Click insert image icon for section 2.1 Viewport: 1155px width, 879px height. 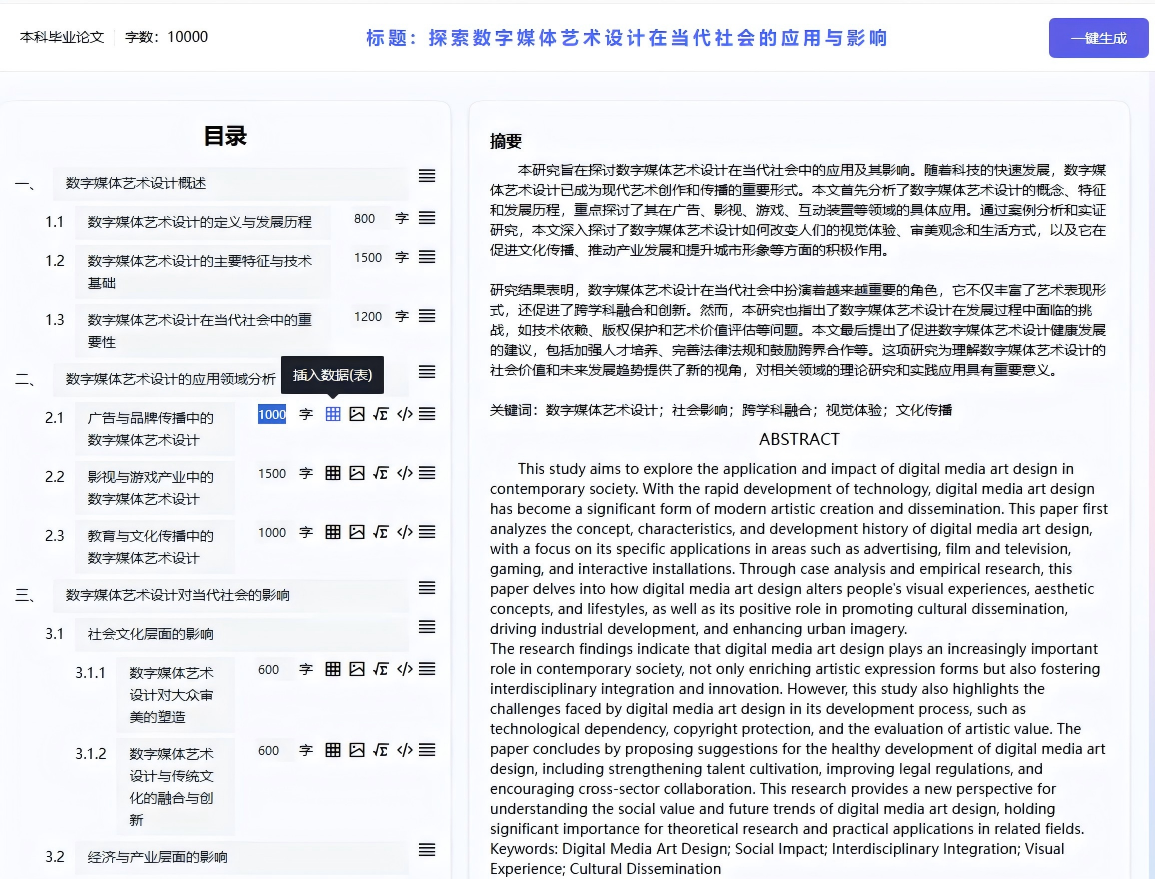click(357, 414)
